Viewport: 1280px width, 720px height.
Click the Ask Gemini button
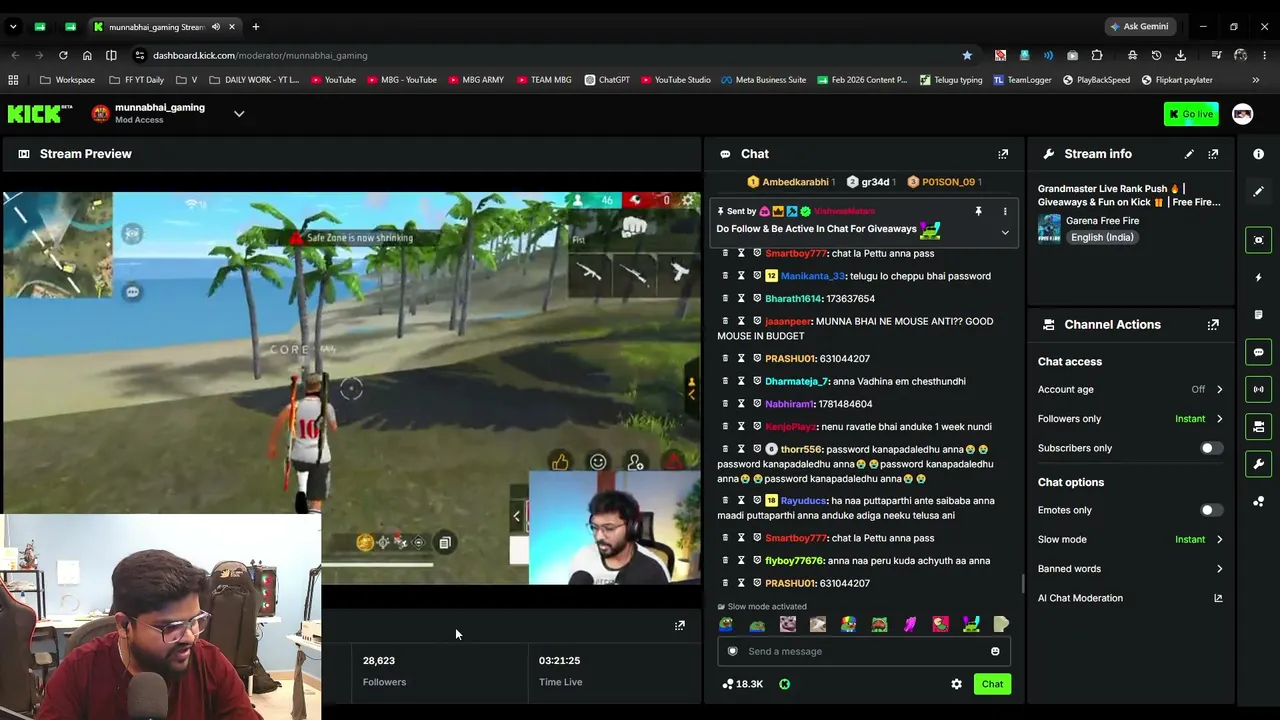click(x=1139, y=27)
